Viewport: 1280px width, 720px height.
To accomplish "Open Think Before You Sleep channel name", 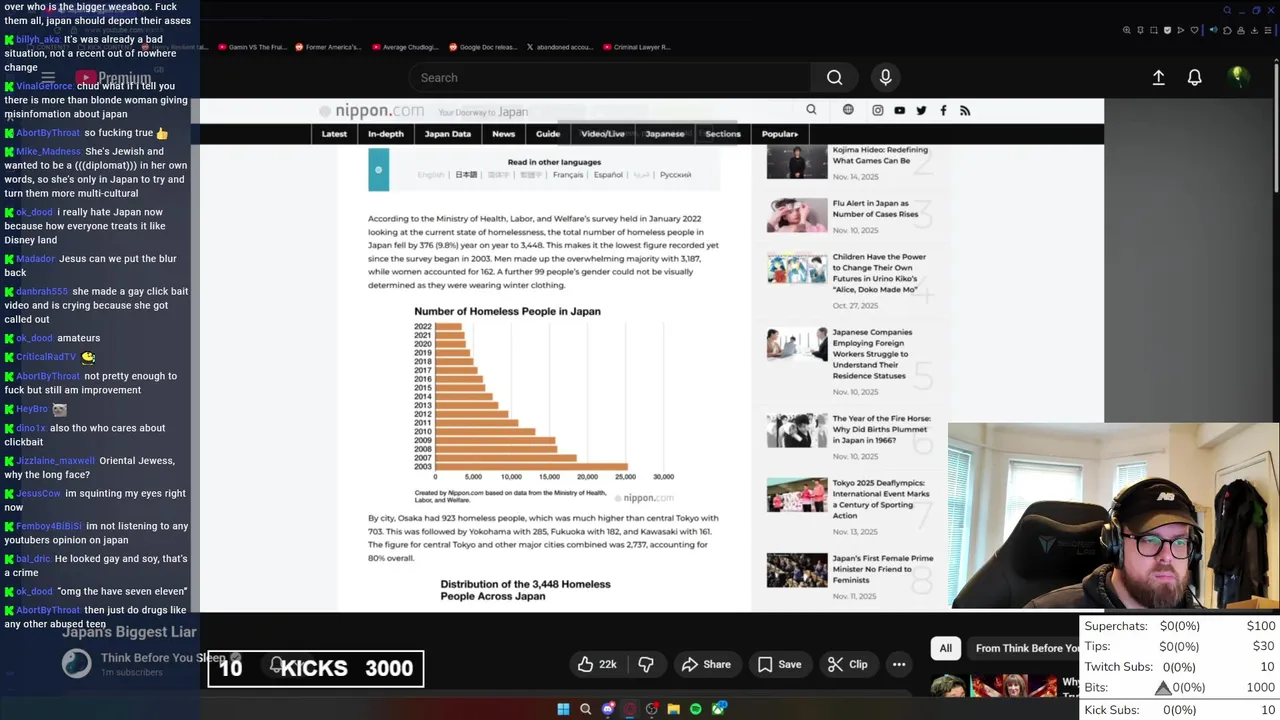I will pos(163,657).
